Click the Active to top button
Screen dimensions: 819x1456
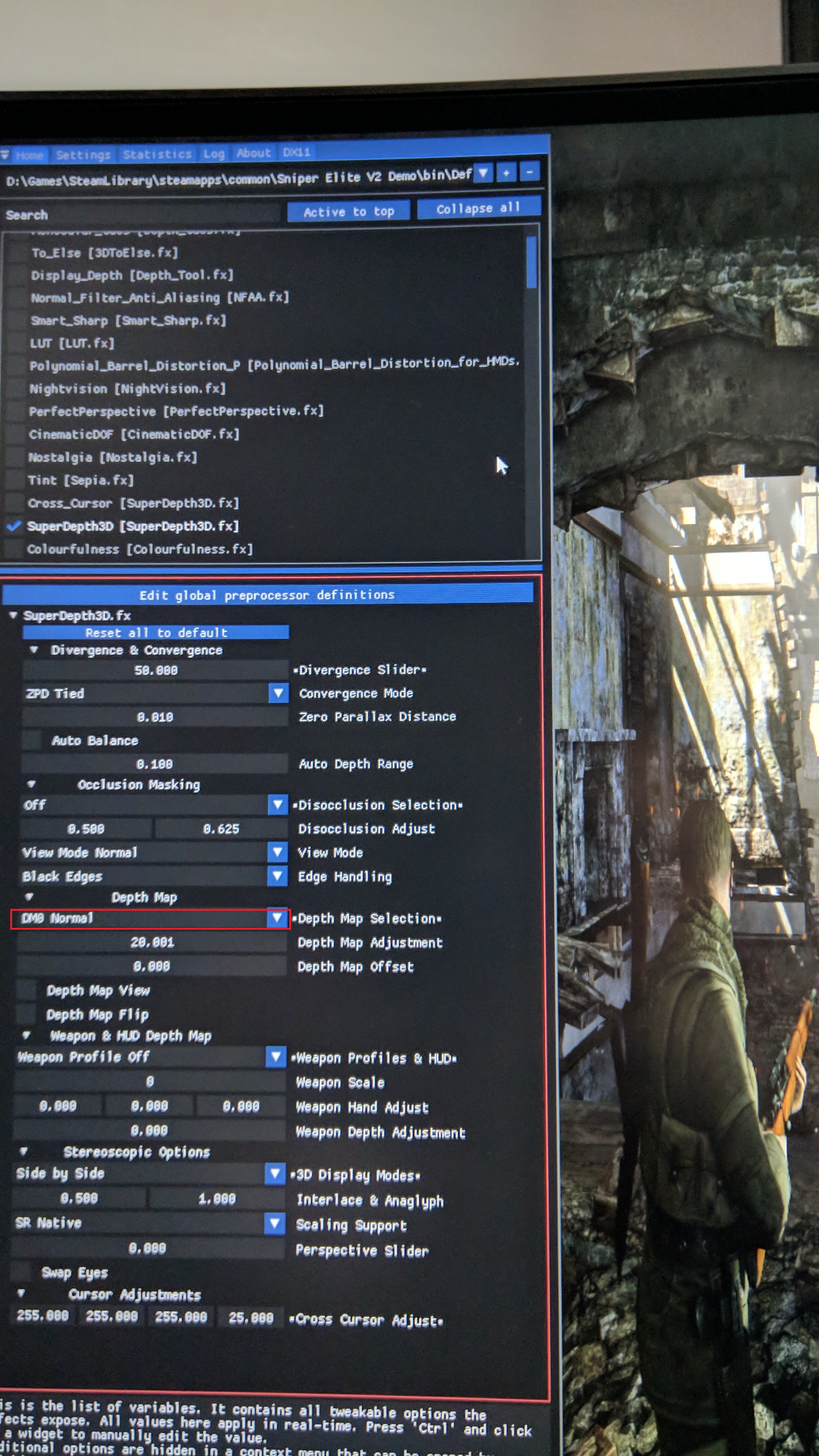coord(349,212)
